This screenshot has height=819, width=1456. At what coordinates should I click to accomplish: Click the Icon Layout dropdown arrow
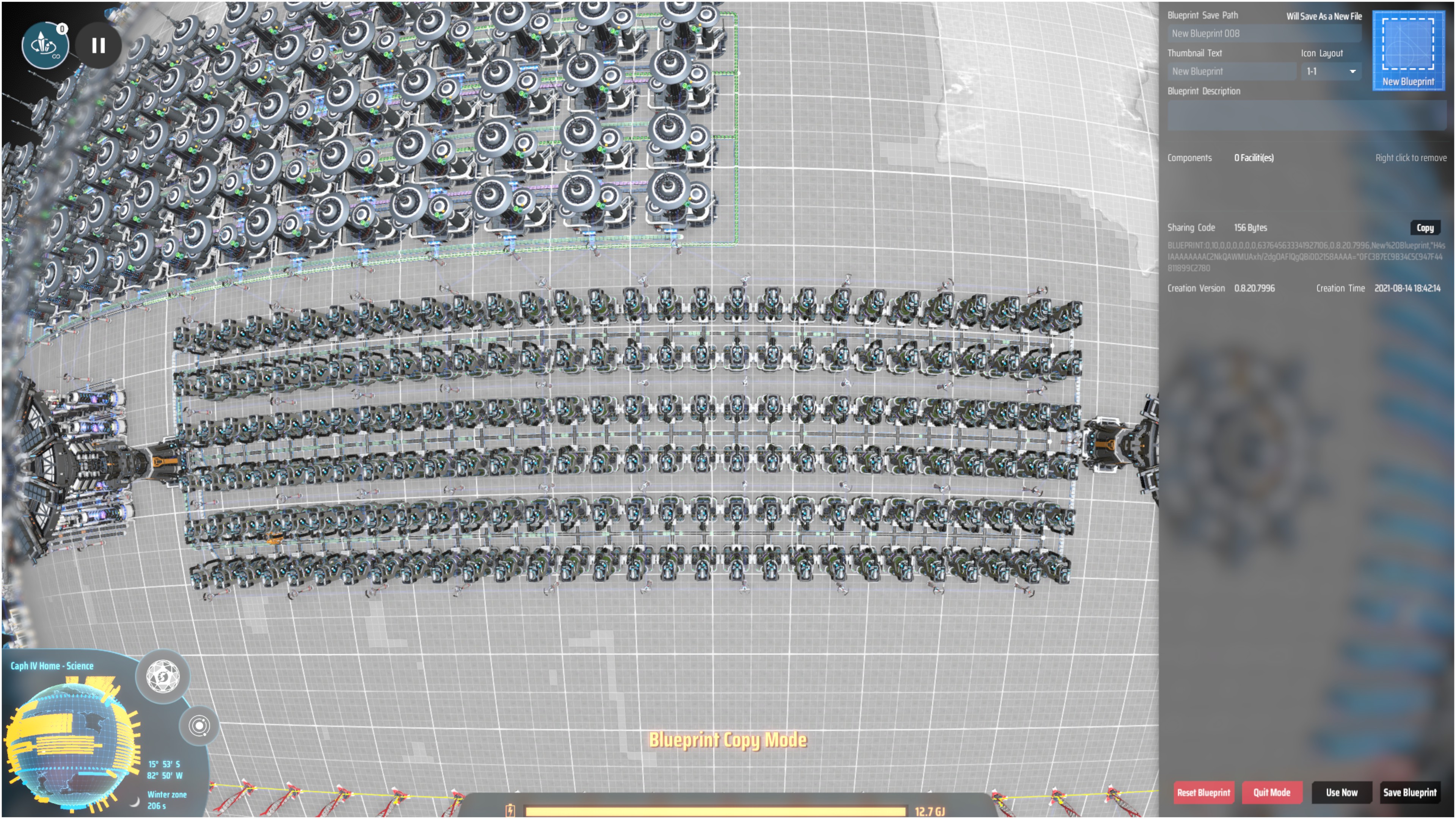[1352, 72]
